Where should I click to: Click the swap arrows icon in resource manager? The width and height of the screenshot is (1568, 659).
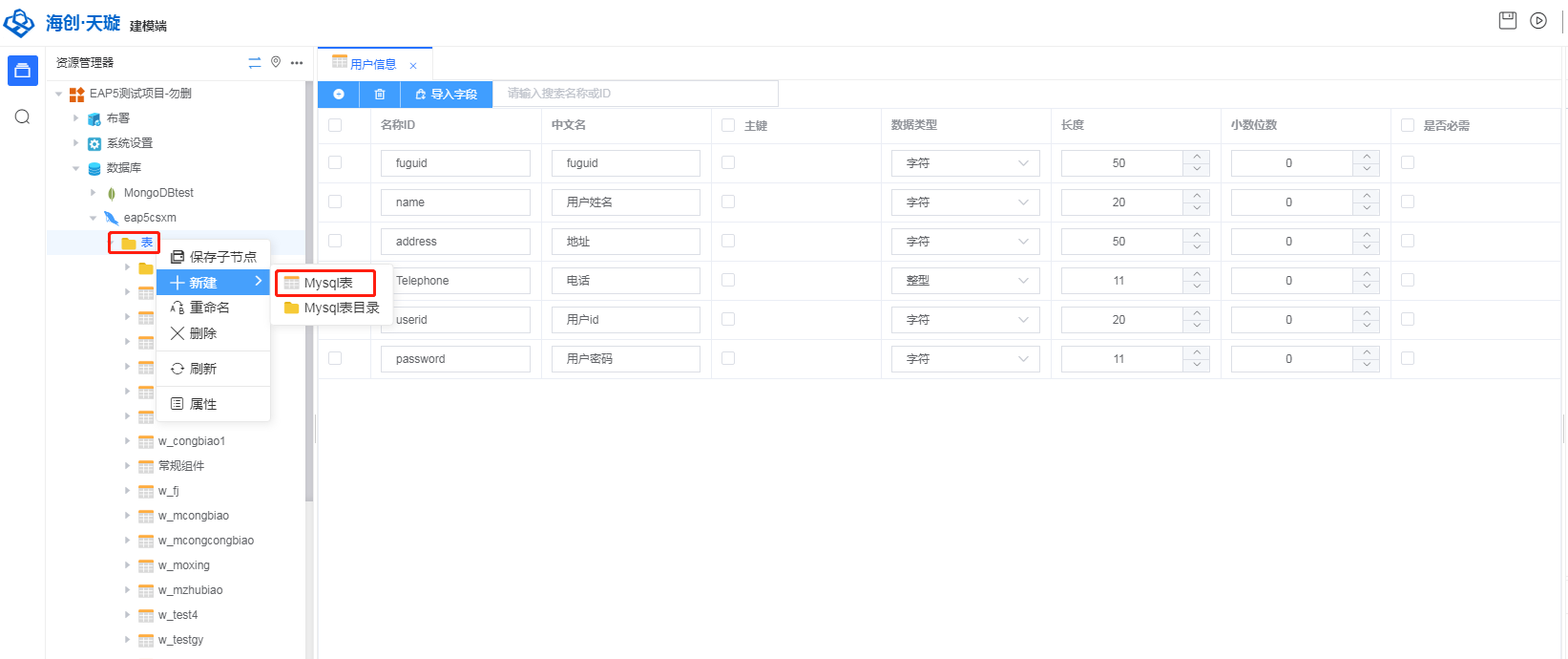[255, 63]
